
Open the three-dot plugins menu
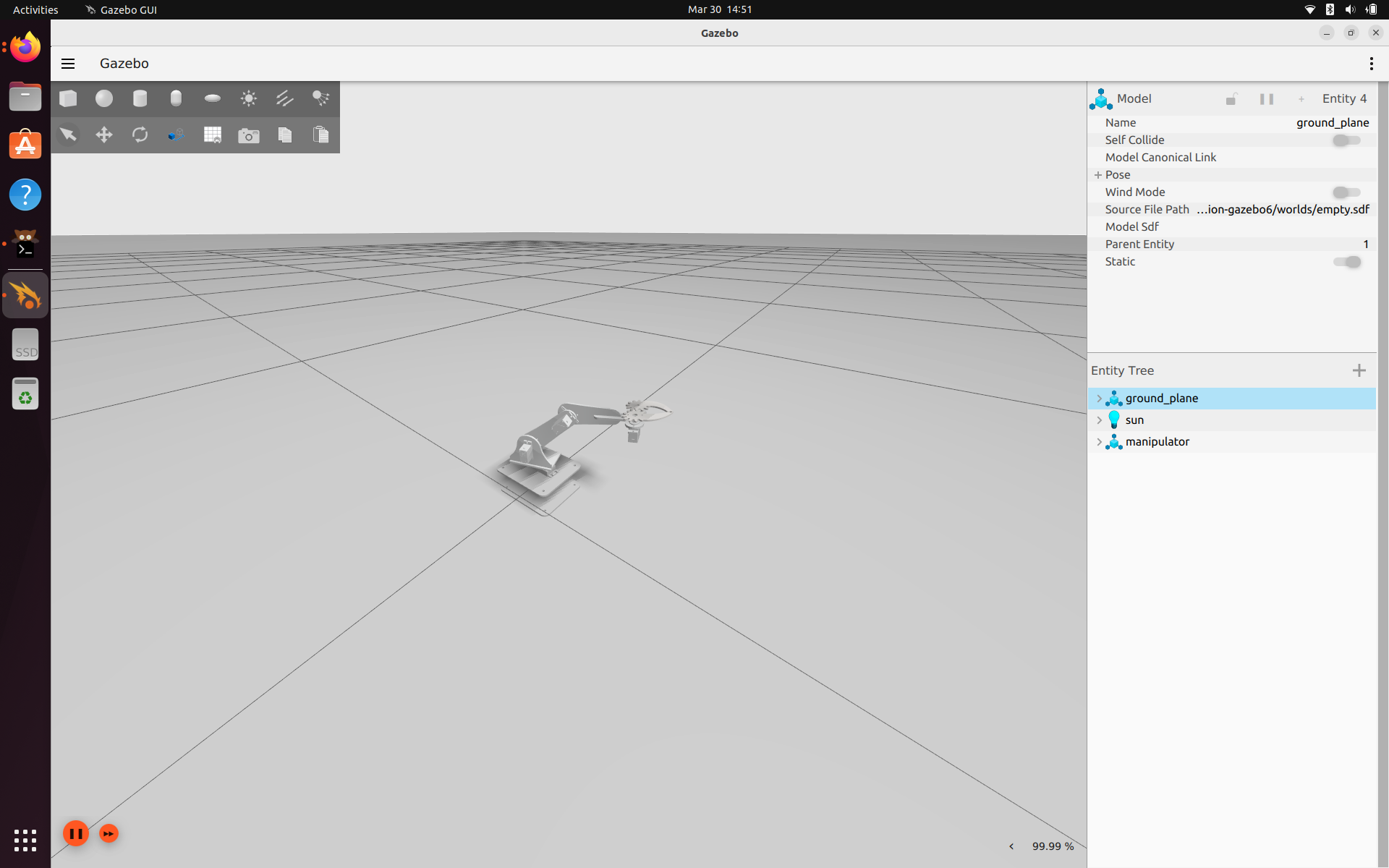pyautogui.click(x=1371, y=64)
